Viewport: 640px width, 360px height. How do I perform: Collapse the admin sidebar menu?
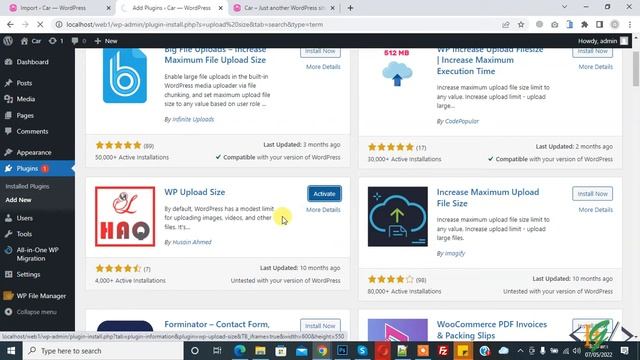[x=36, y=312]
